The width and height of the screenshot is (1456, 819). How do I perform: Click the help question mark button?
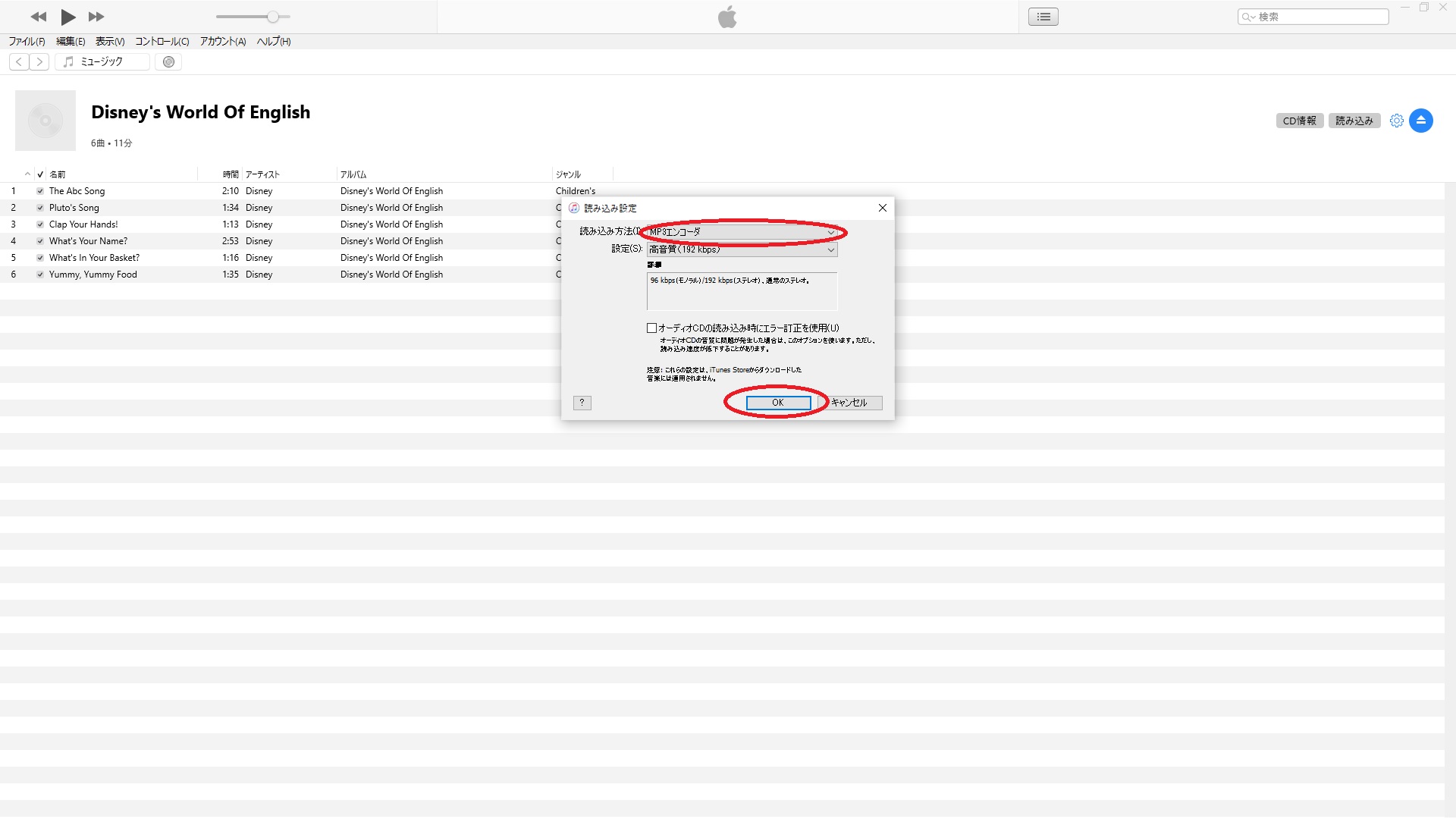pos(582,403)
